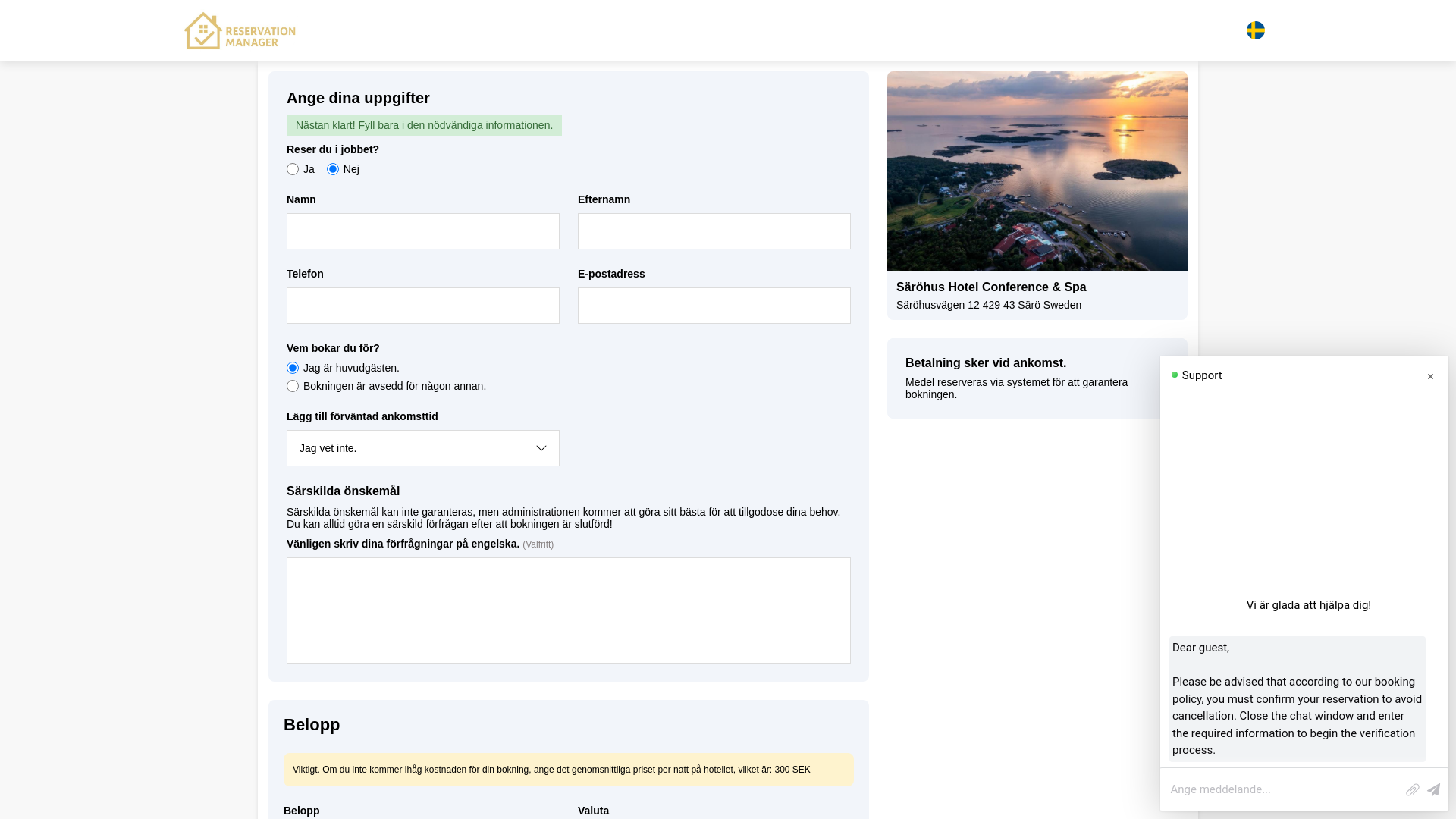
Task: Close the Support chat window
Action: 1430,377
